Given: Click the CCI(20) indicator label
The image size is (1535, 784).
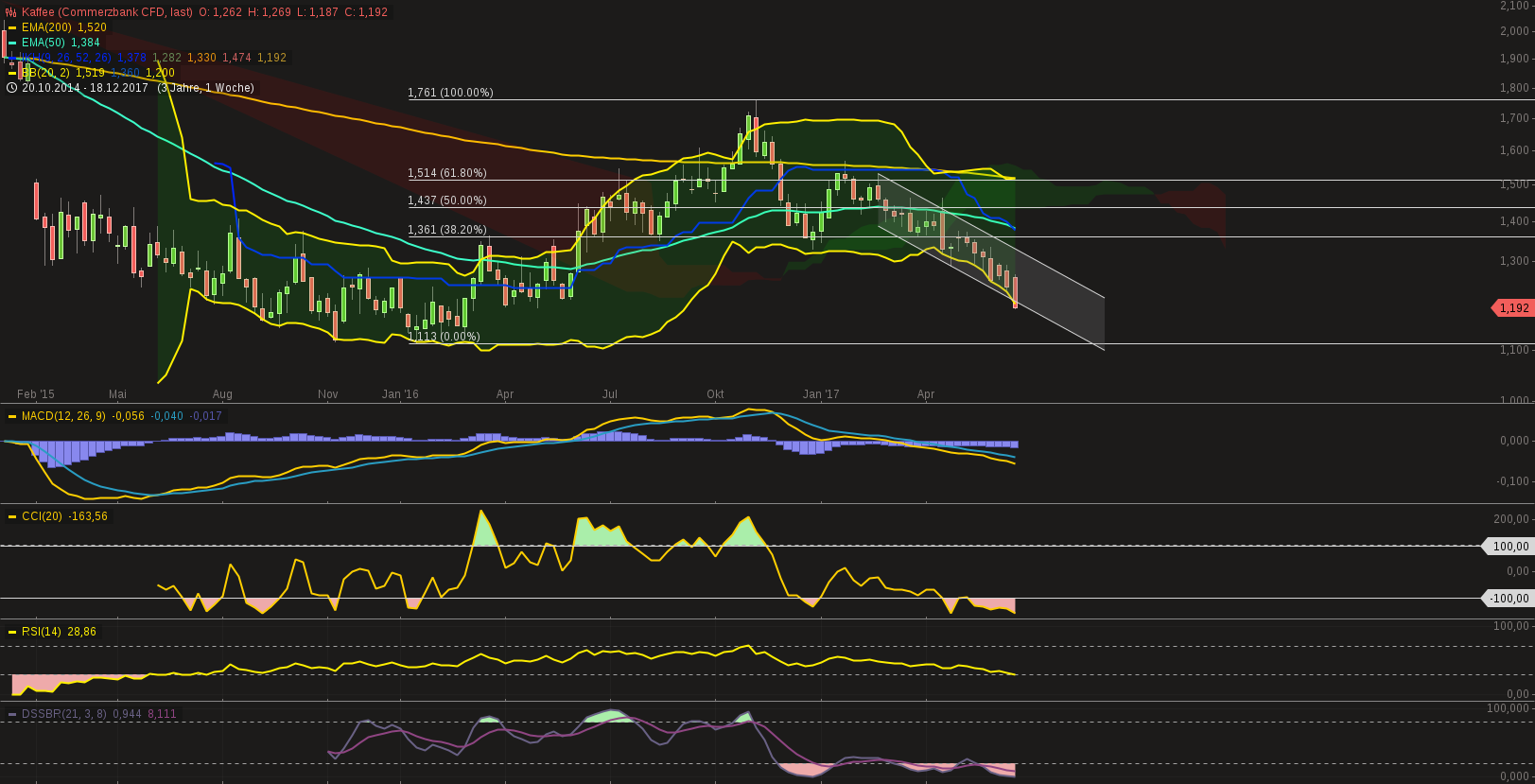Looking at the screenshot, I should tap(42, 516).
